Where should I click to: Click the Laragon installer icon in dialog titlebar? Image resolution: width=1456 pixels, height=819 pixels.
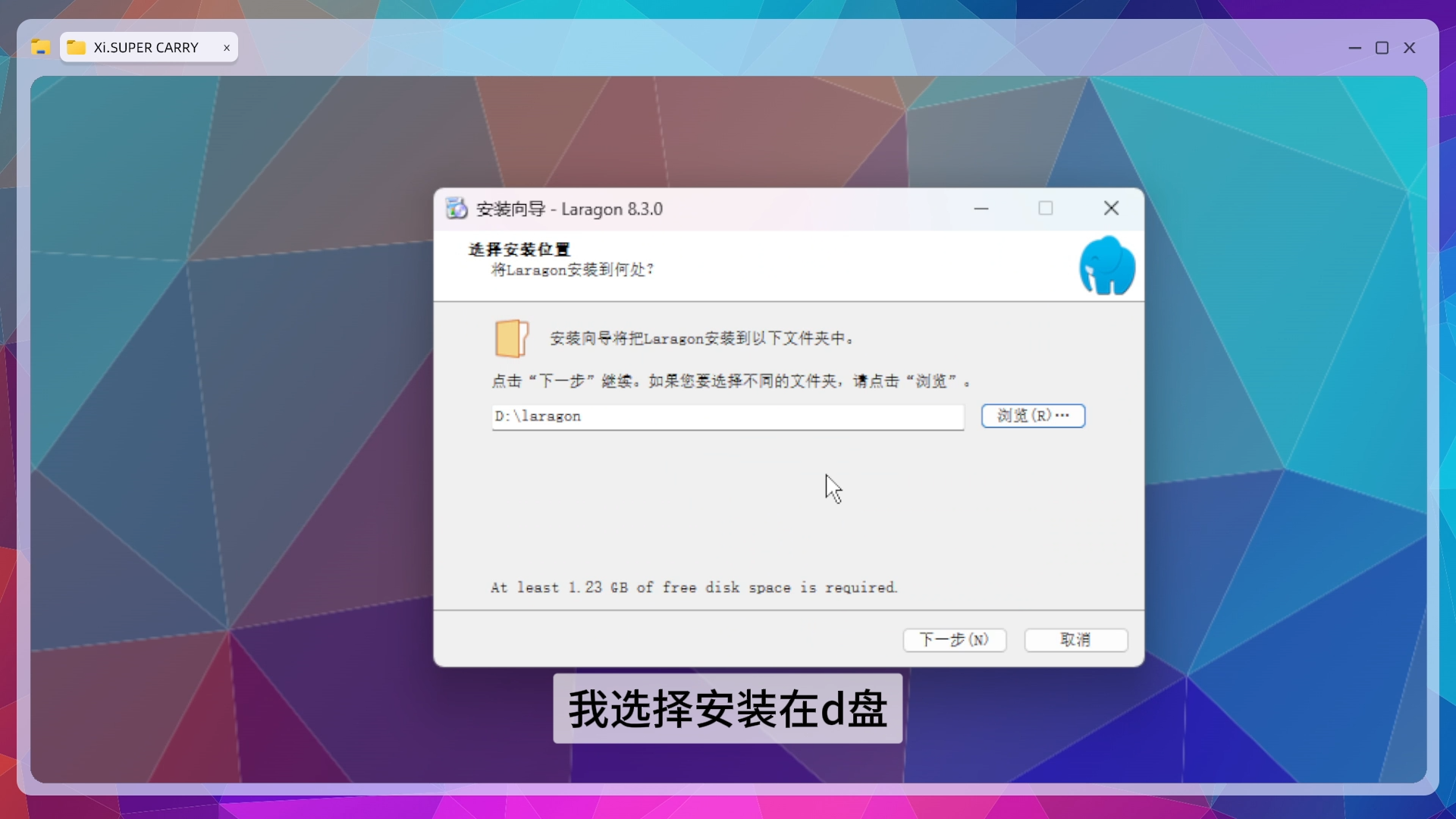[x=457, y=209]
